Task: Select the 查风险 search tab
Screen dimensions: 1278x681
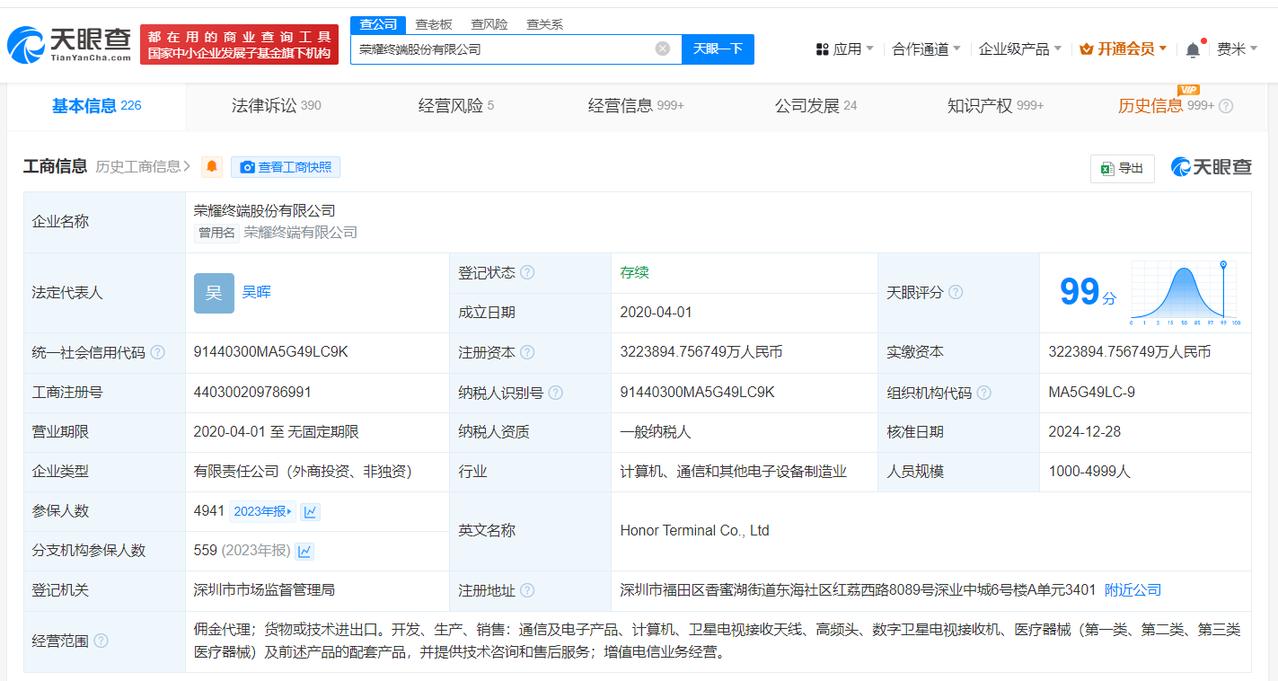Action: [489, 24]
